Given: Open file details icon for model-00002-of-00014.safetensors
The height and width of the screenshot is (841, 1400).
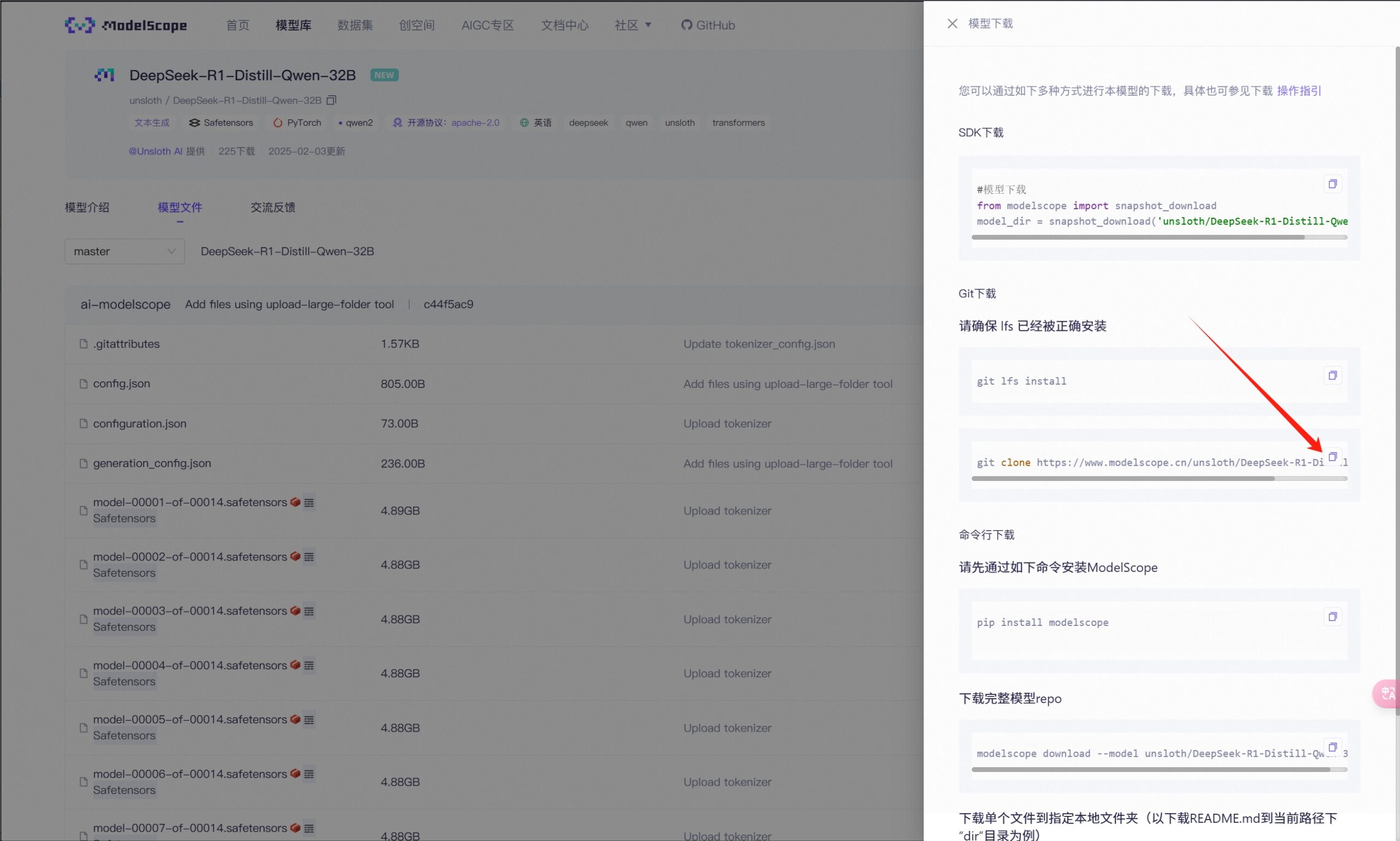Looking at the screenshot, I should pos(308,557).
